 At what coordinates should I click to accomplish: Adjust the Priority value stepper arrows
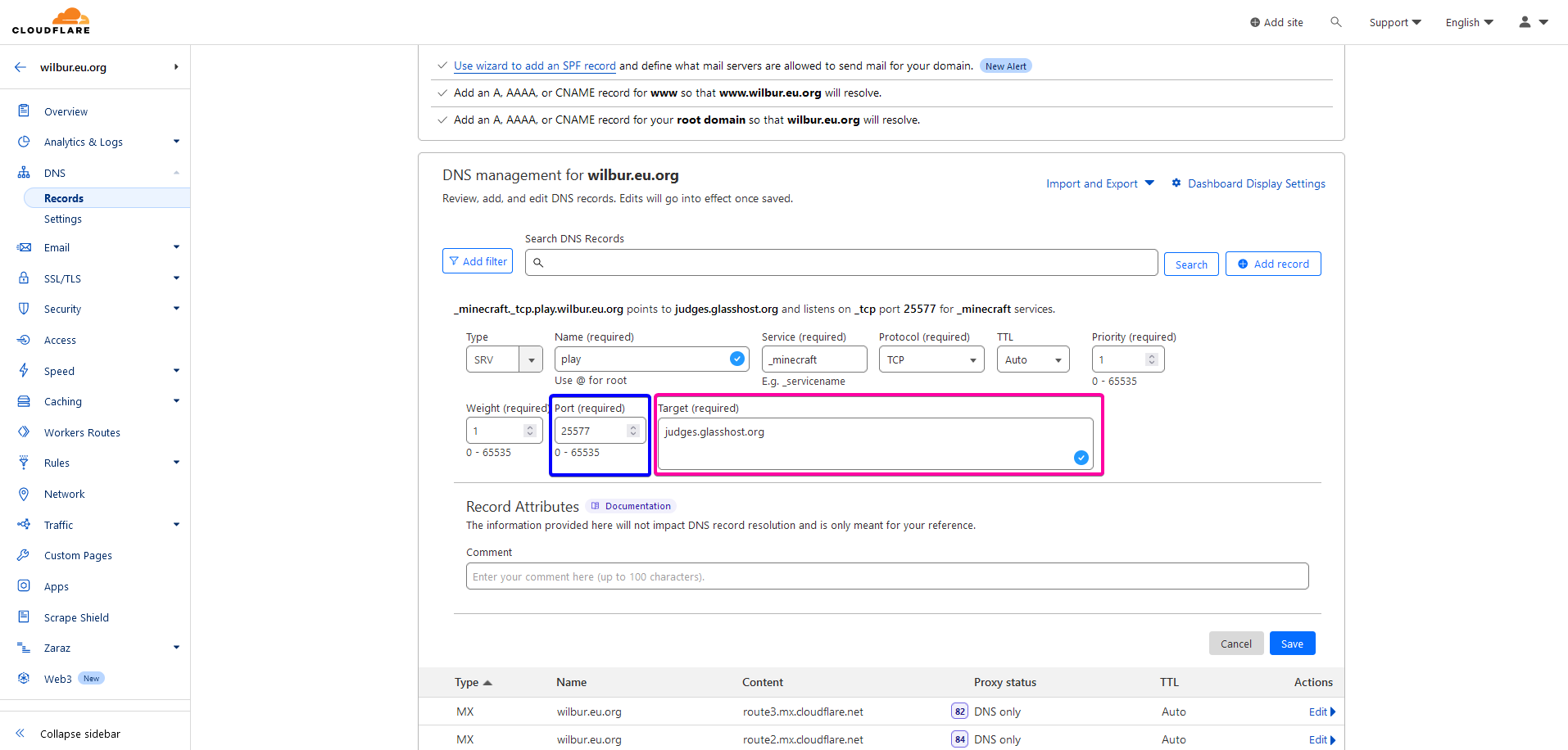click(x=1151, y=359)
